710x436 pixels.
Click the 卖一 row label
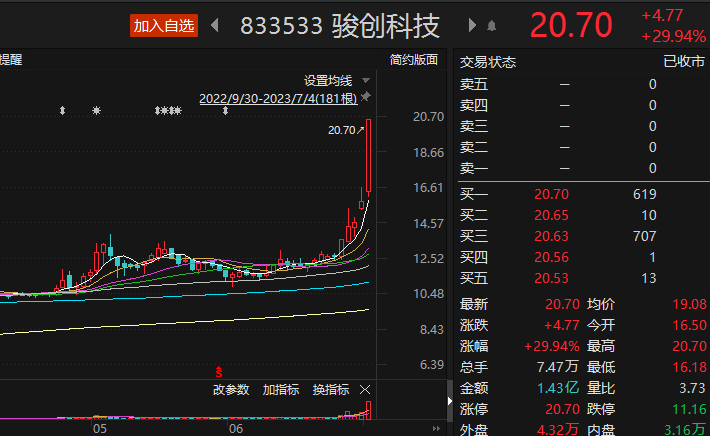click(x=474, y=168)
